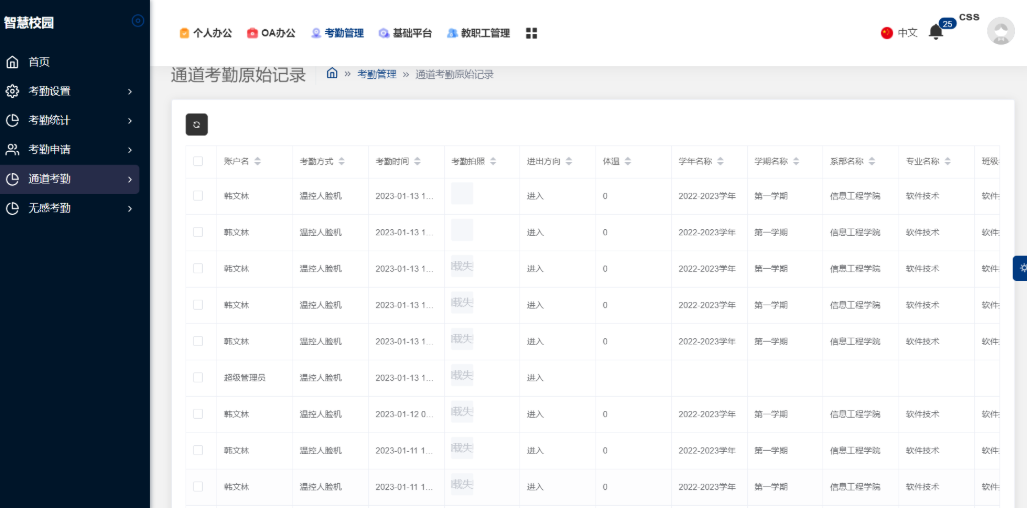Image resolution: width=1027 pixels, height=508 pixels.
Task: Expand the 通道考勤 chevron
Action: coord(130,179)
